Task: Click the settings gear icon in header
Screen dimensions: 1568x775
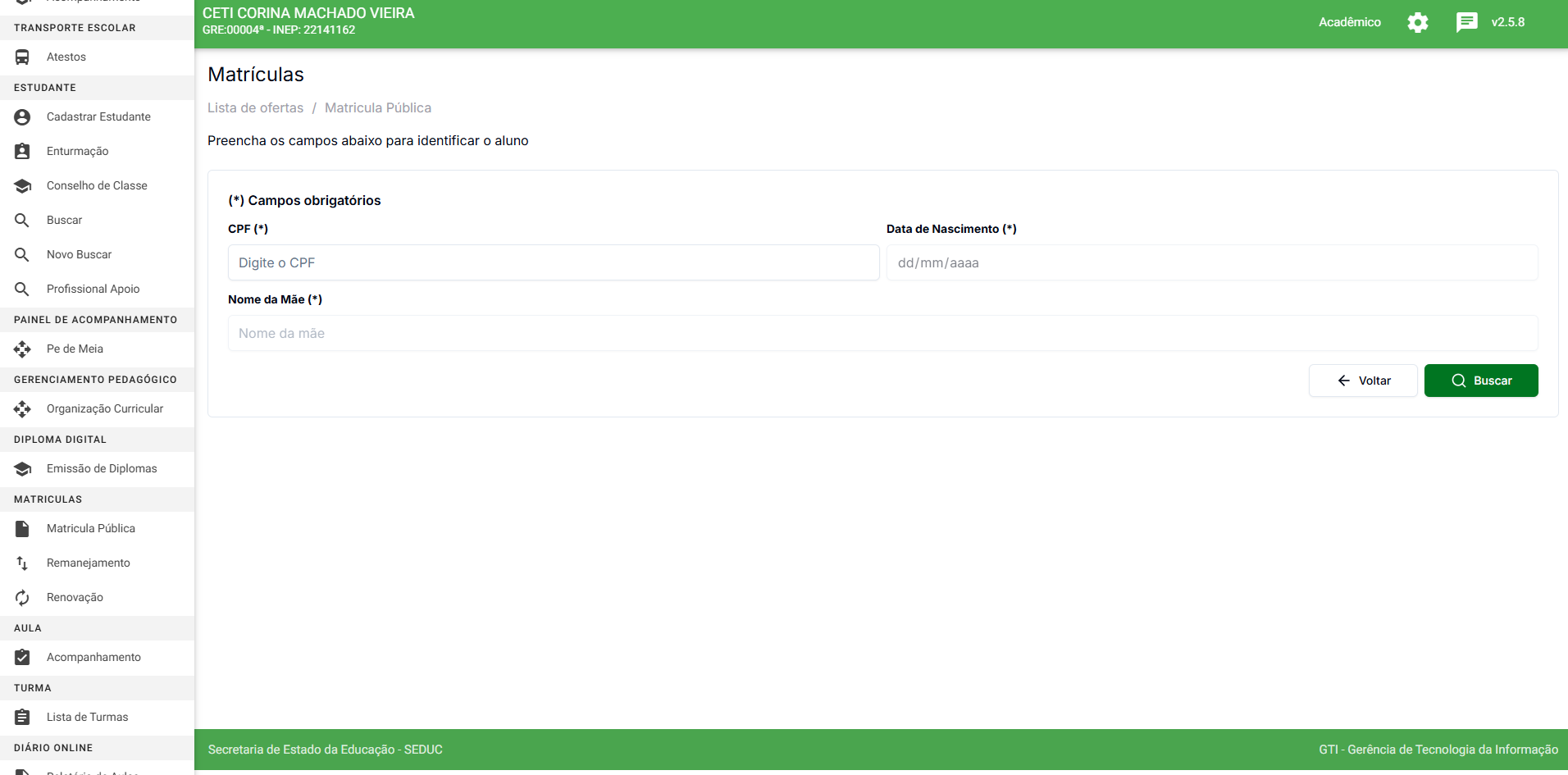Action: [x=1417, y=23]
